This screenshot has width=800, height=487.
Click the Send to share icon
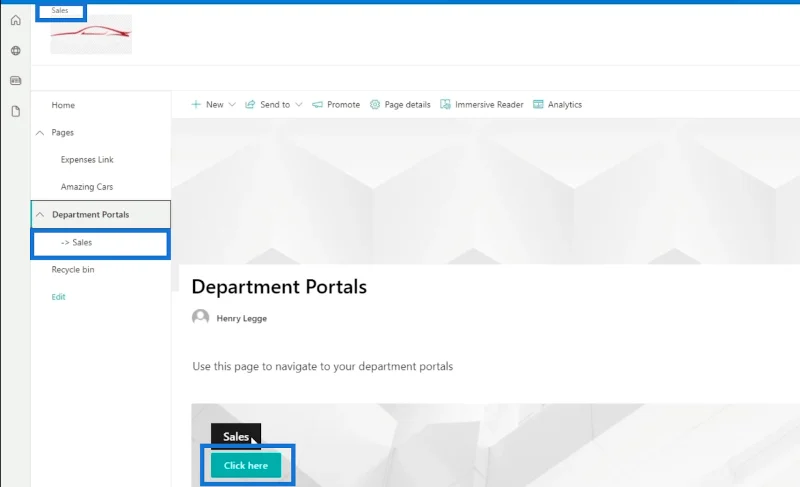tap(250, 105)
